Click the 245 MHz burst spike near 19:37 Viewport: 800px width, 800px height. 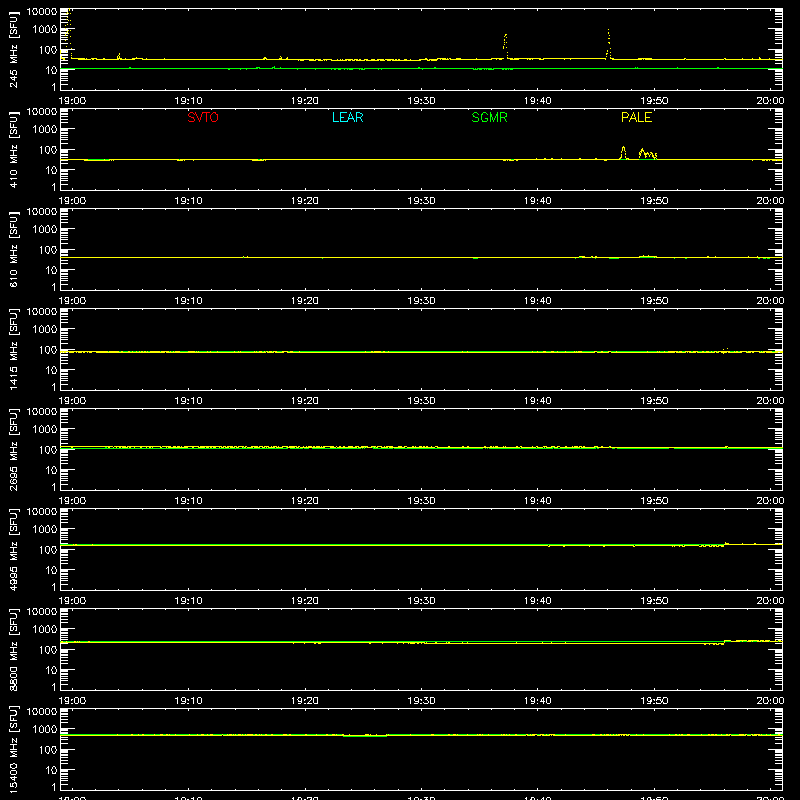pos(505,46)
